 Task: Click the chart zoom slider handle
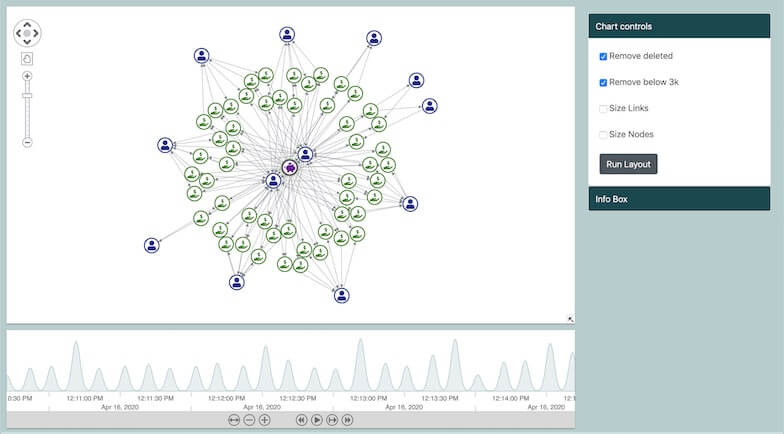coord(27,96)
